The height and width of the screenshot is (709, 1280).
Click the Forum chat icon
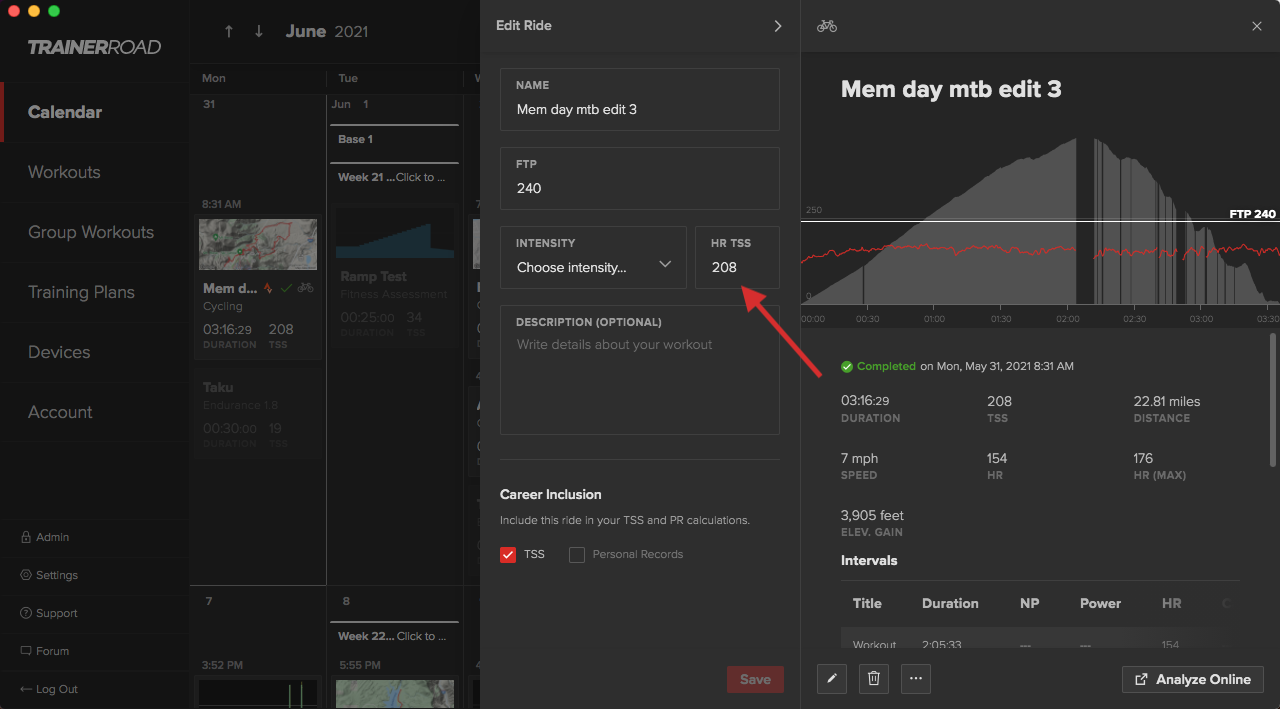click(x=26, y=651)
